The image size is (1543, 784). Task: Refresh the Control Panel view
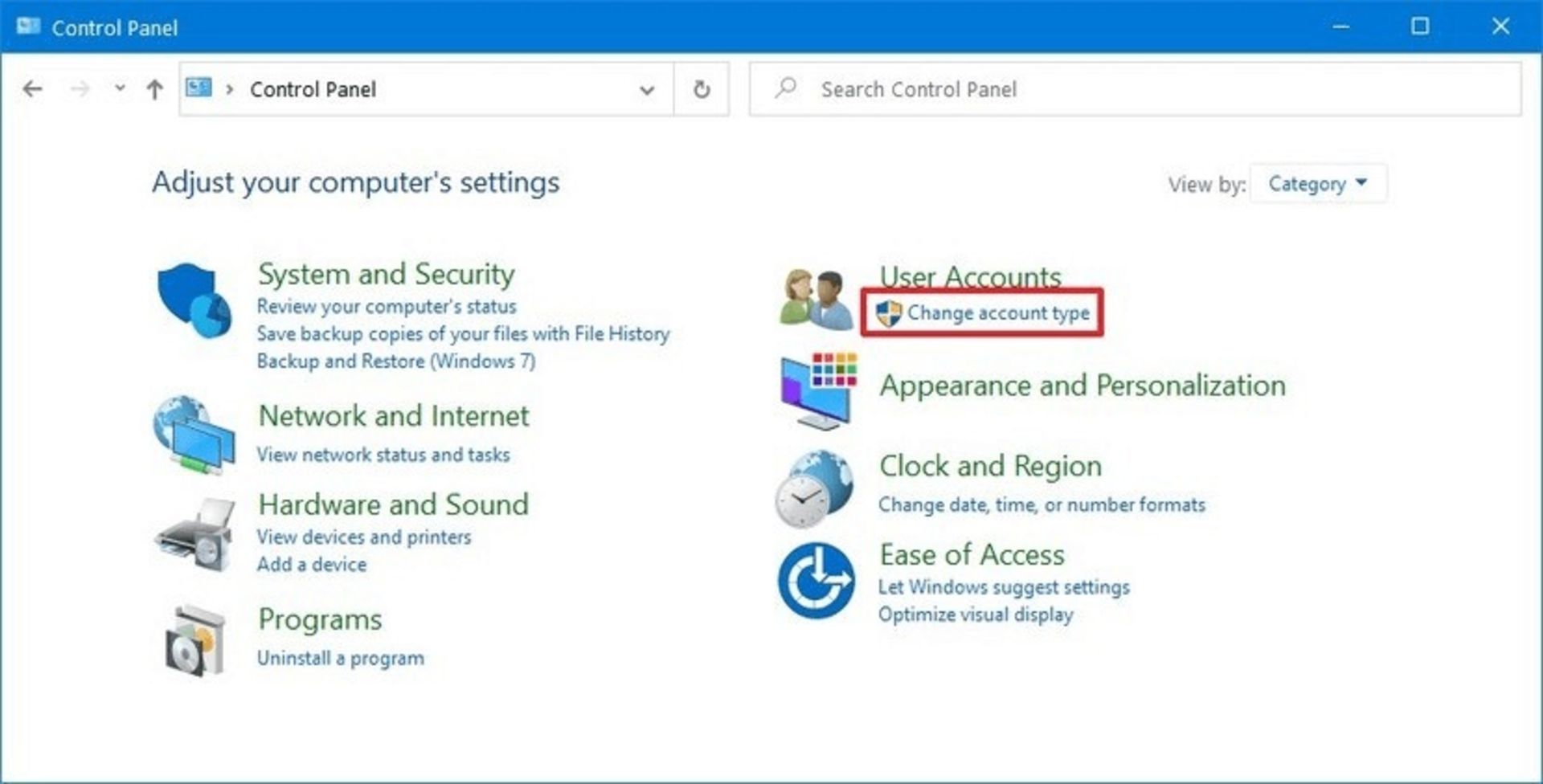(x=702, y=89)
